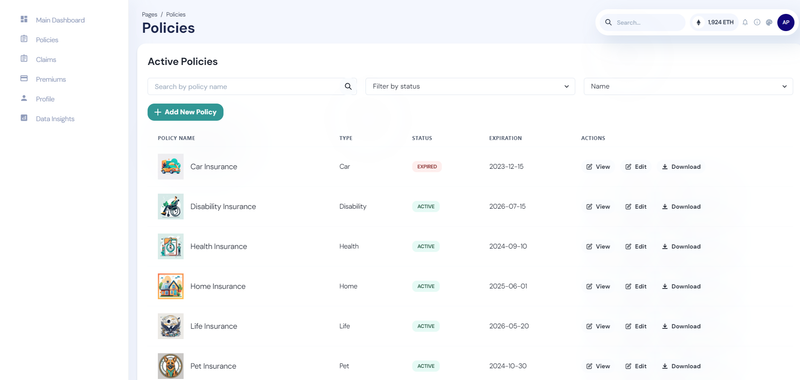
Task: Click the magnifier icon beside policy name search
Action: pos(348,87)
